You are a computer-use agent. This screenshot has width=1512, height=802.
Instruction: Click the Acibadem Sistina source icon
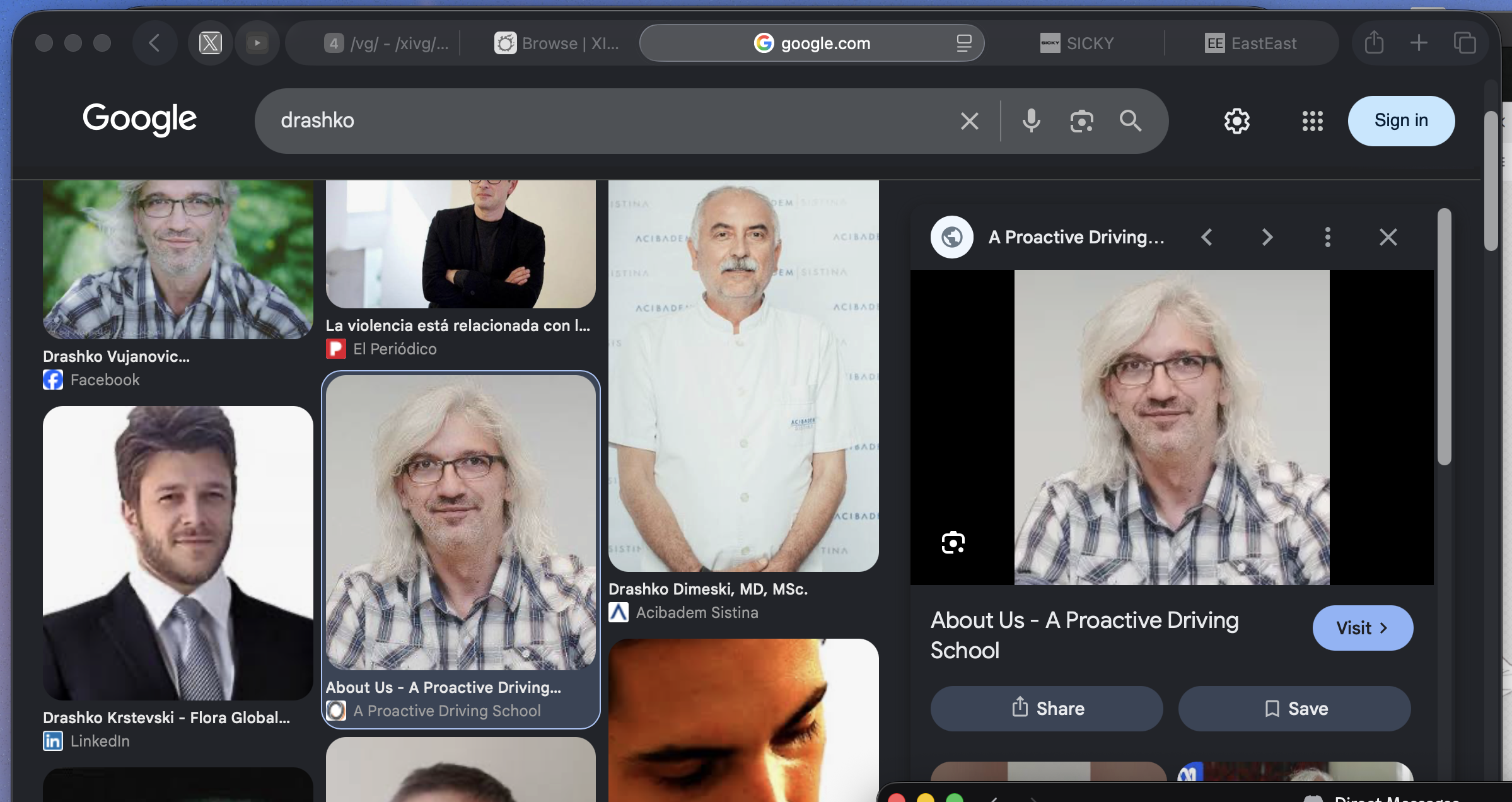(x=619, y=612)
